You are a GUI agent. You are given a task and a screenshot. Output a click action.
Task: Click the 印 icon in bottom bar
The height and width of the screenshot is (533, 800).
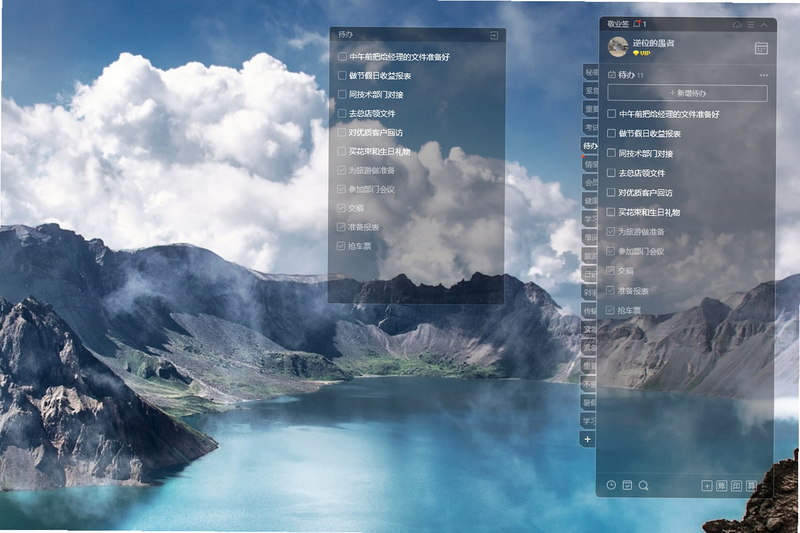[736, 486]
